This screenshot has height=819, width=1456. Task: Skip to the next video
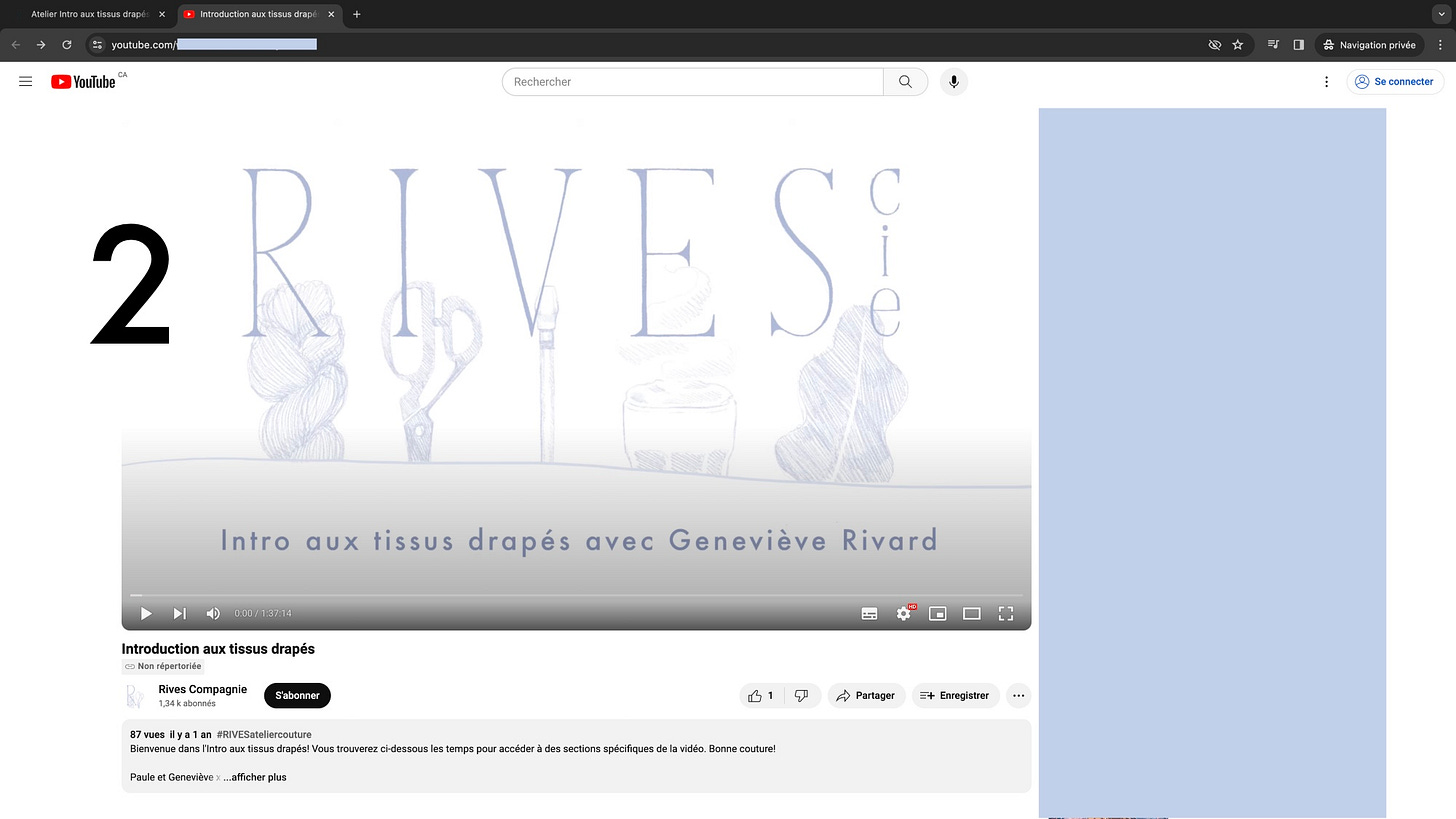[x=179, y=613]
